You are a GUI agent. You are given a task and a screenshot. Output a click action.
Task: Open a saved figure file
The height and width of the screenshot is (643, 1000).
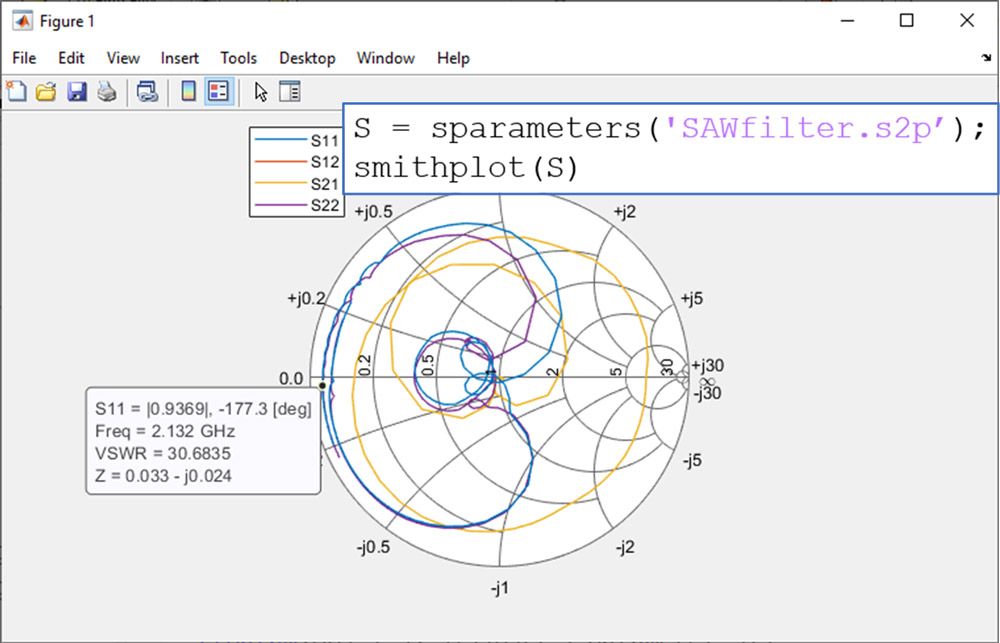46,91
